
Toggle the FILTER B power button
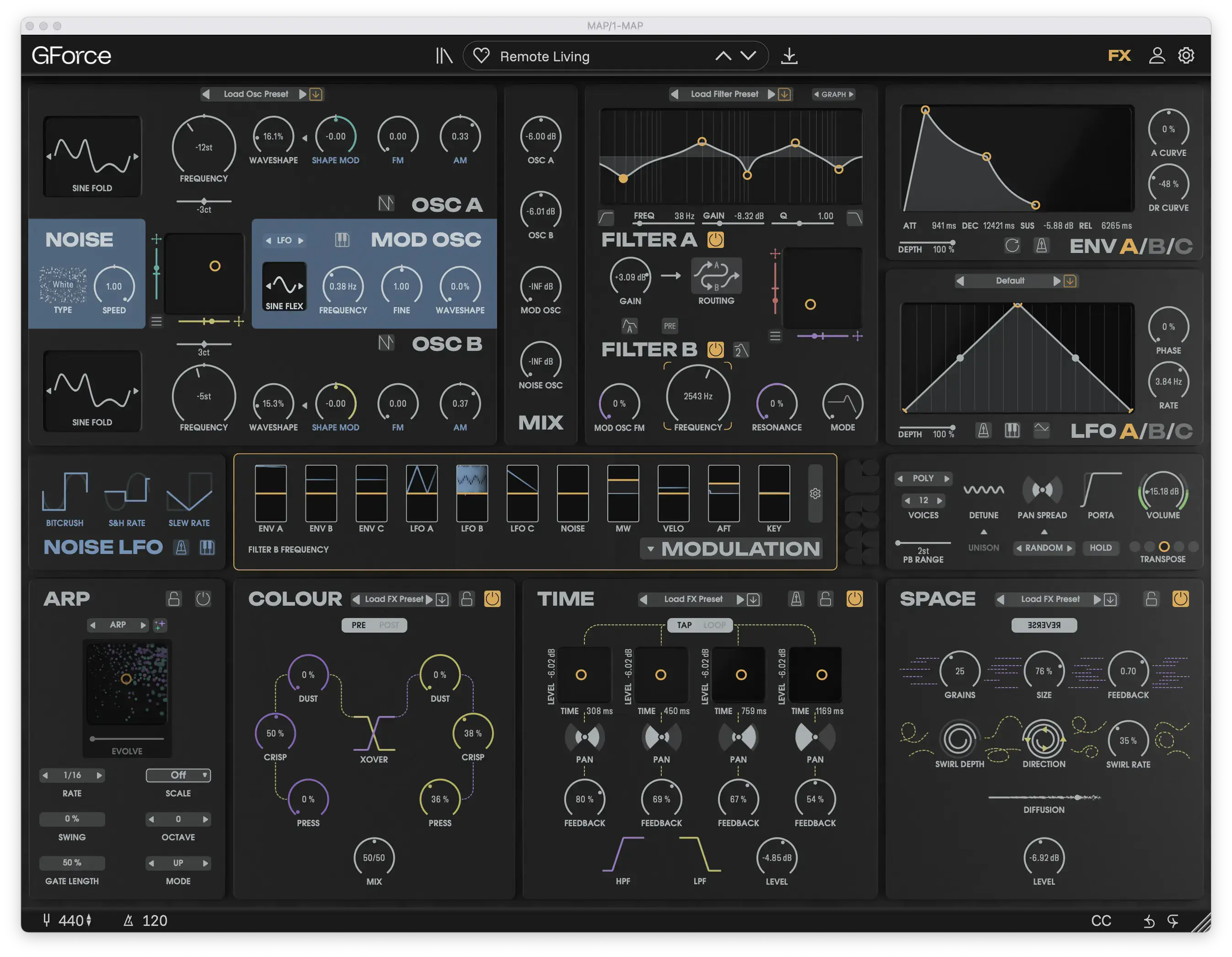[x=715, y=350]
